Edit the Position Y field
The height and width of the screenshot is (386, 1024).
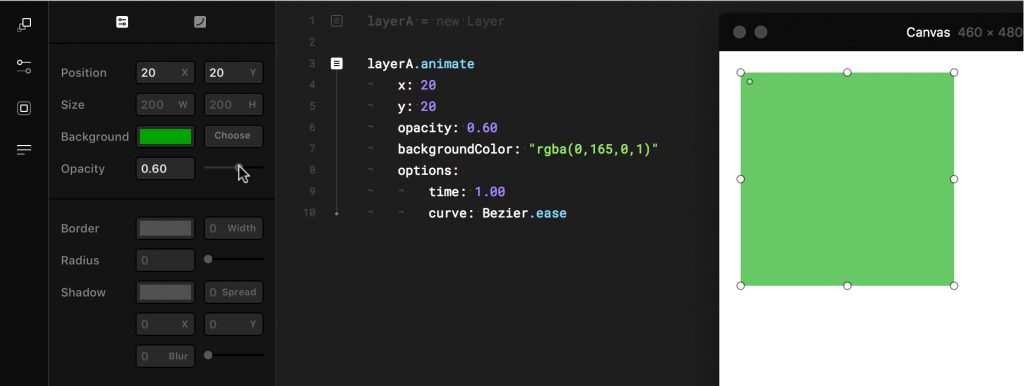(x=234, y=72)
